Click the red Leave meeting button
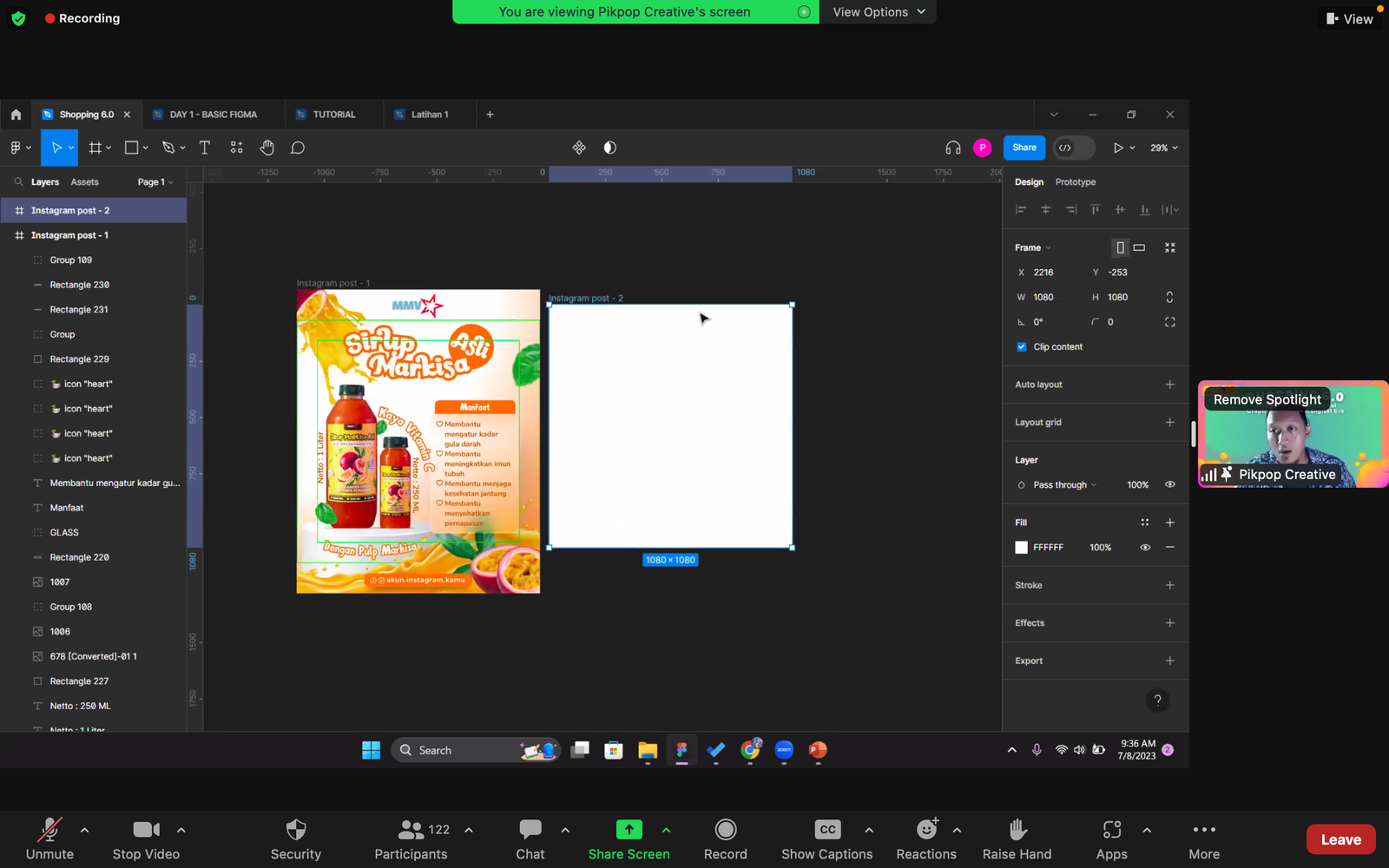This screenshot has width=1389, height=868. pyautogui.click(x=1340, y=839)
